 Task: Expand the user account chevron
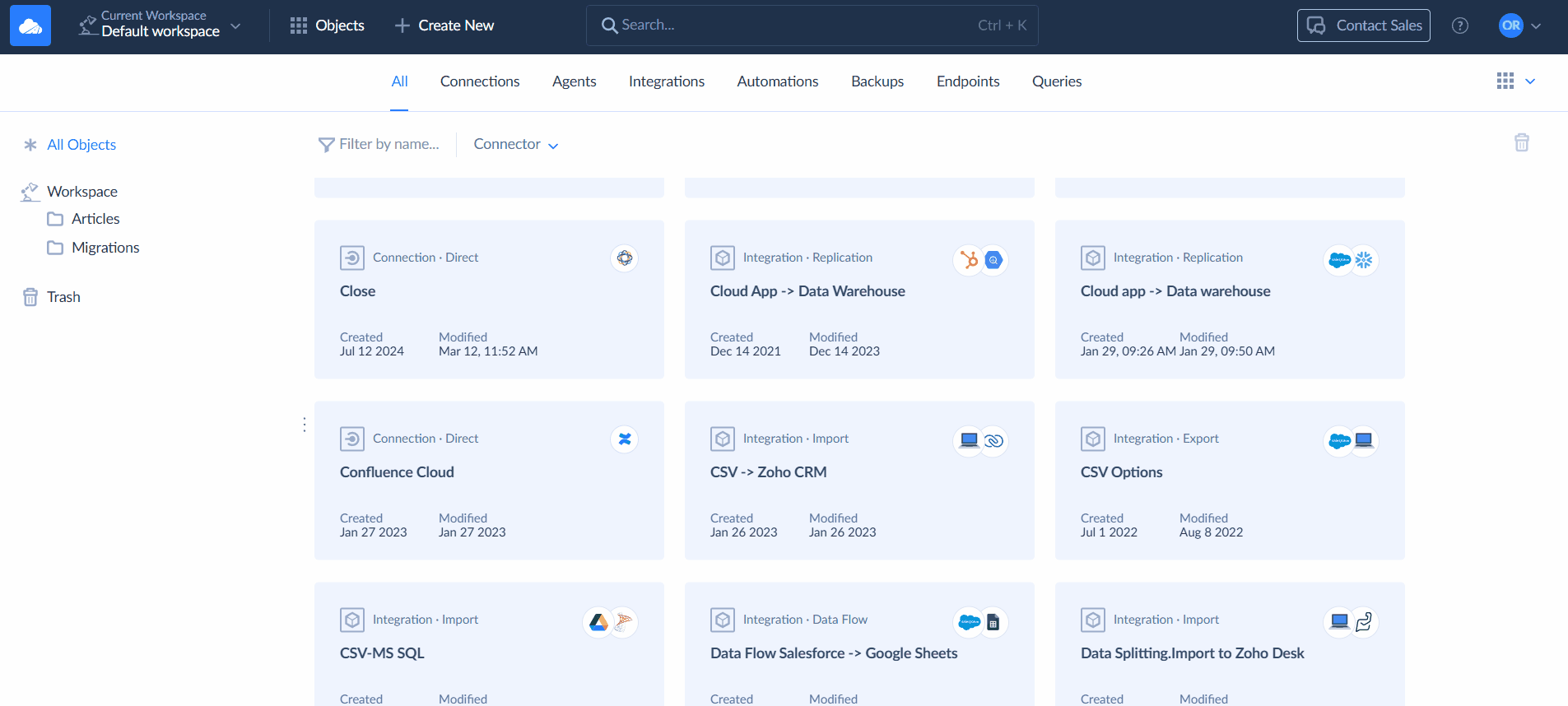(x=1536, y=26)
